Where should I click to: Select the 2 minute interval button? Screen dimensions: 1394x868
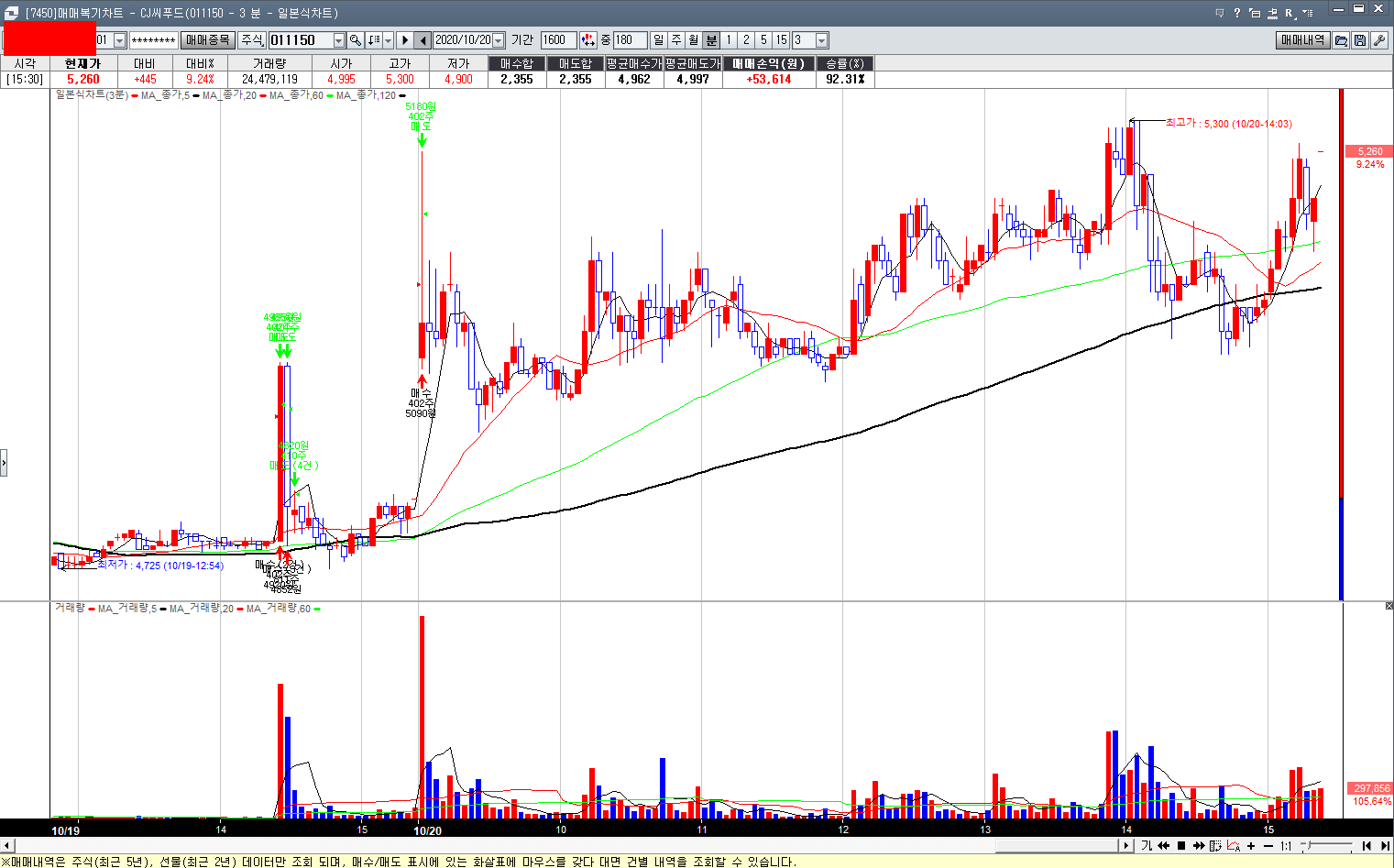tap(746, 40)
